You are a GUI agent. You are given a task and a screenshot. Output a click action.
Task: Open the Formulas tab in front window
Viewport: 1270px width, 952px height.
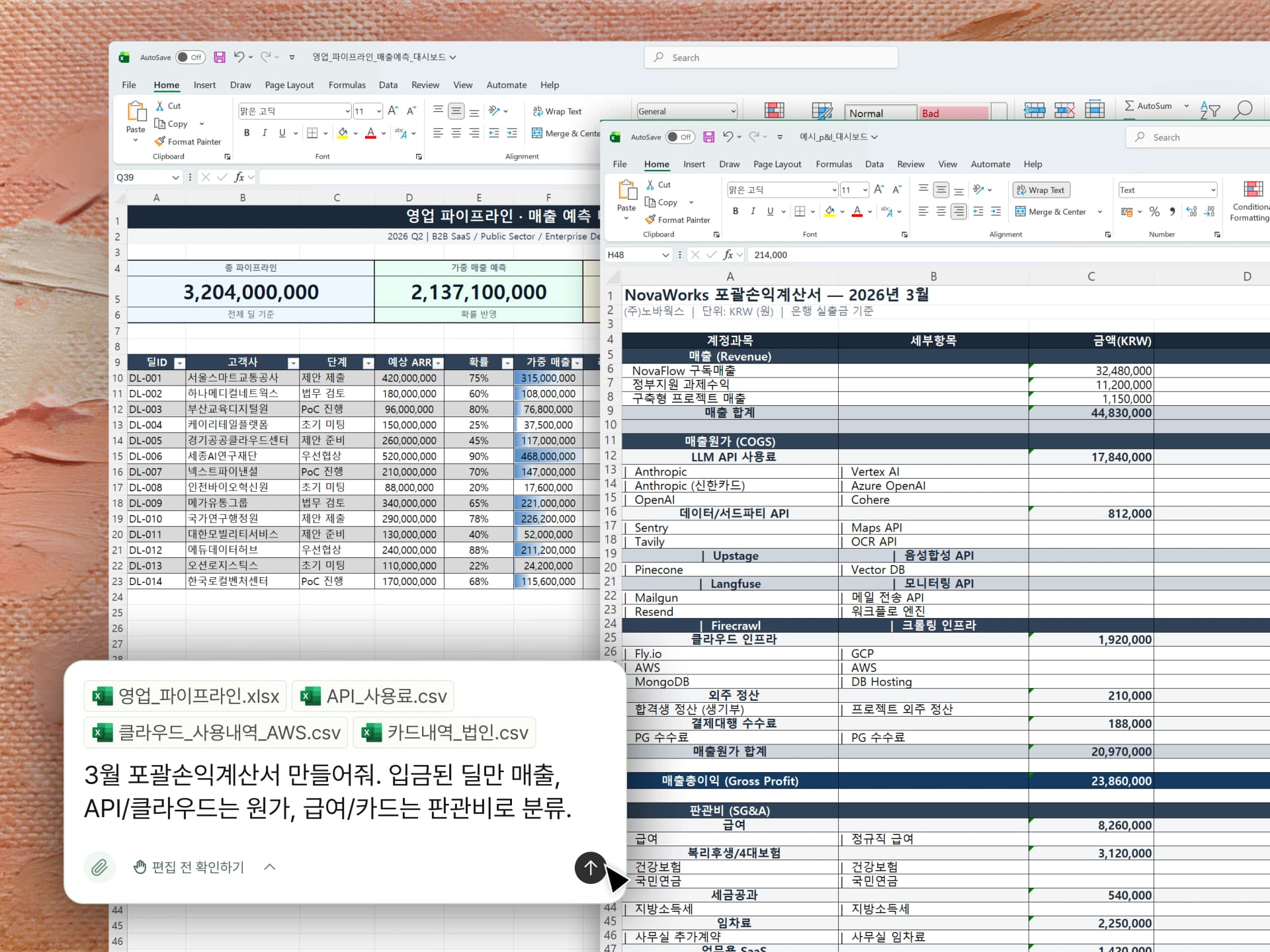[x=833, y=164]
